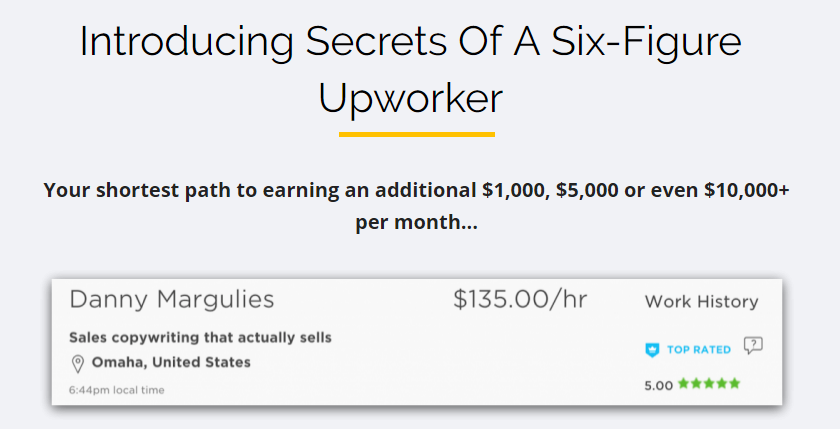Click the last green rating star
Image resolution: width=840 pixels, height=429 pixels.
735,383
